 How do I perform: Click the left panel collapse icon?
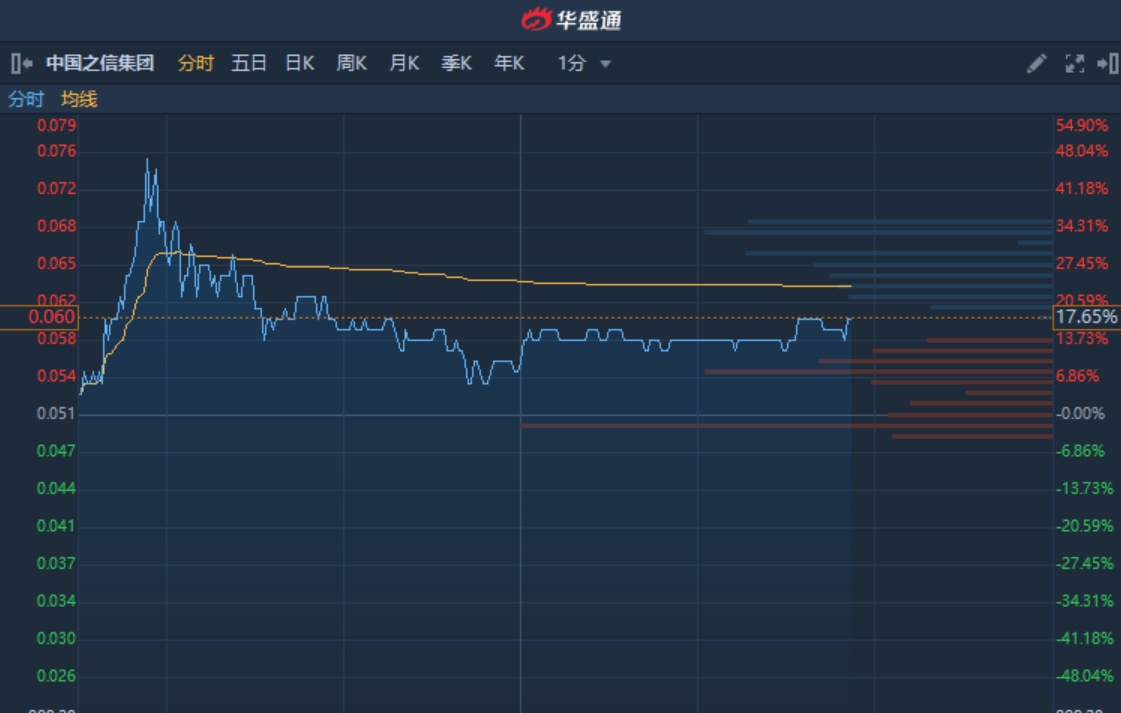coord(21,64)
